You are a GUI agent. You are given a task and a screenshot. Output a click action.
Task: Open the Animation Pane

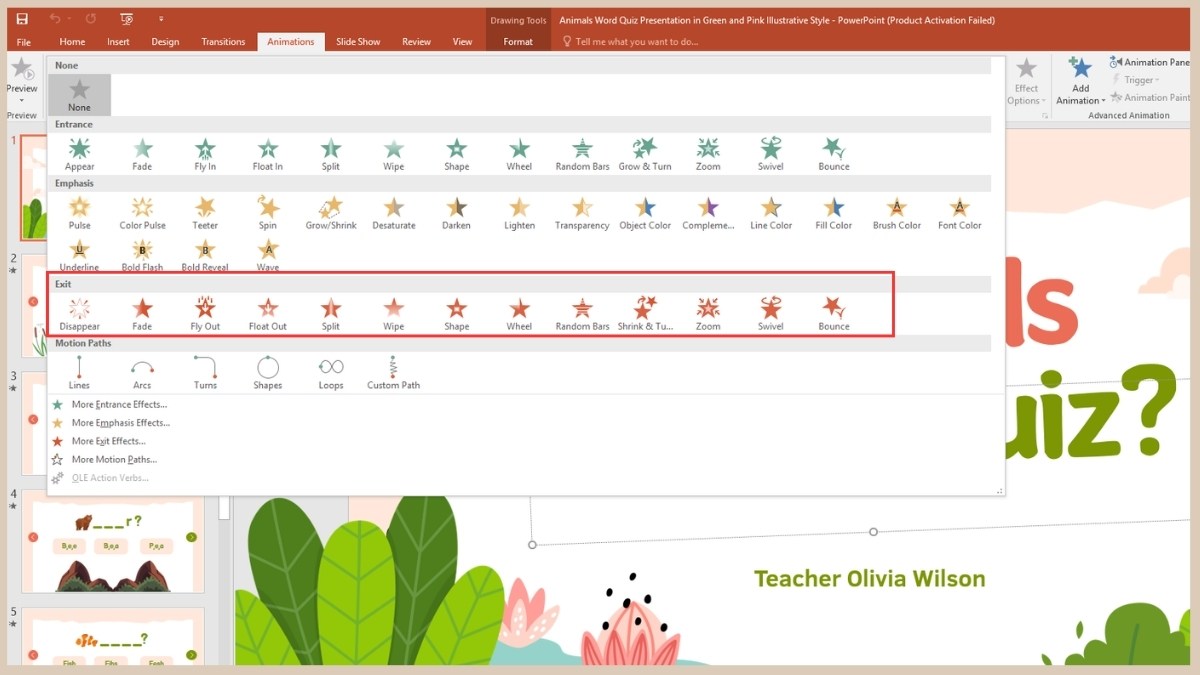pyautogui.click(x=1148, y=62)
